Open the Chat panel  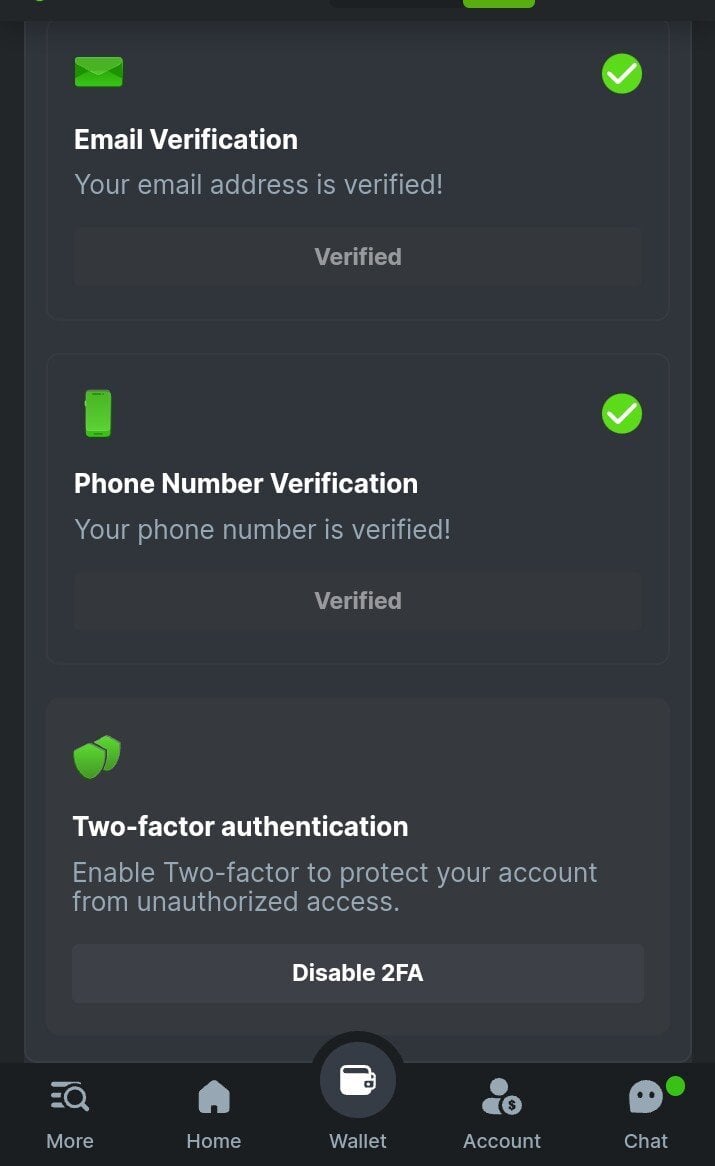click(x=646, y=1114)
